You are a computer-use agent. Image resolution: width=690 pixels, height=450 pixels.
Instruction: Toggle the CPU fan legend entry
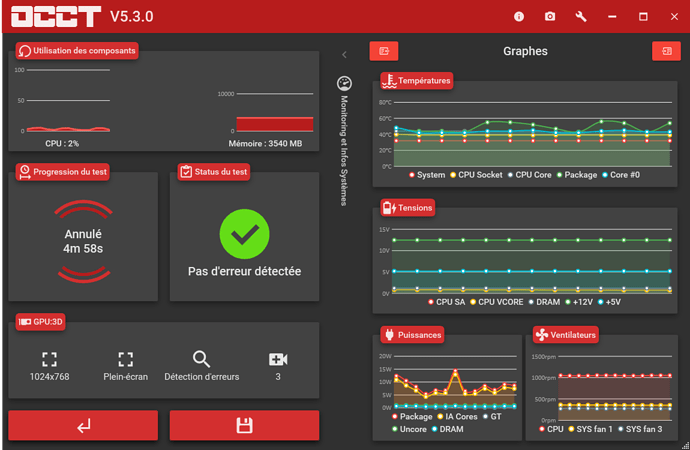pos(551,429)
